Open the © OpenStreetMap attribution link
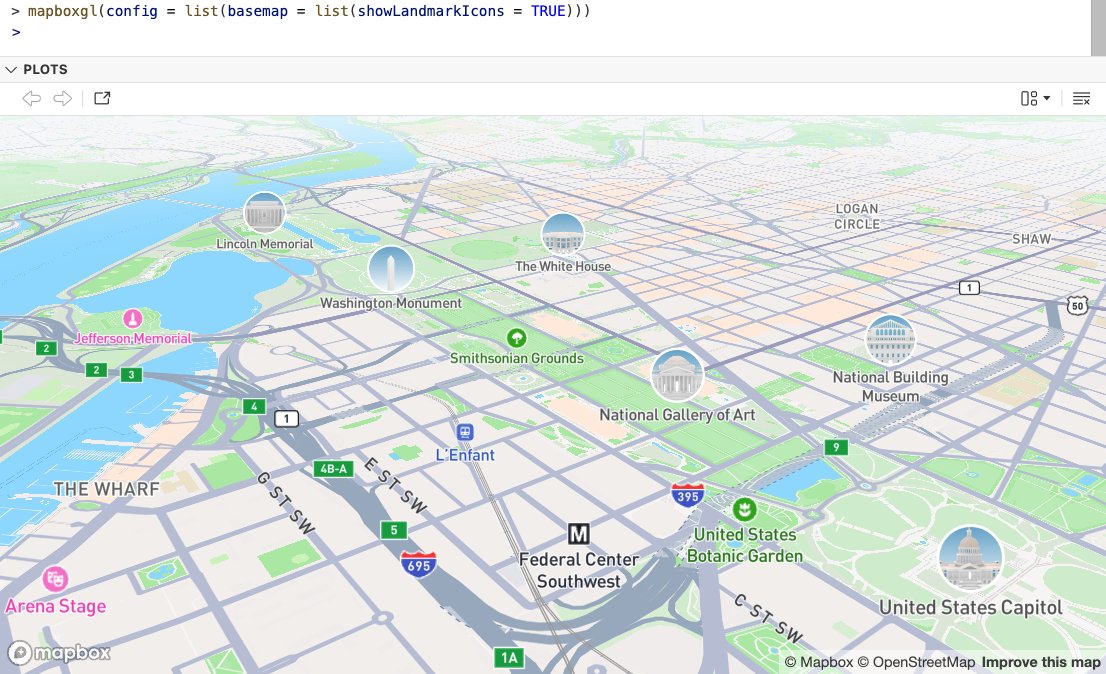 pyautogui.click(x=916, y=662)
